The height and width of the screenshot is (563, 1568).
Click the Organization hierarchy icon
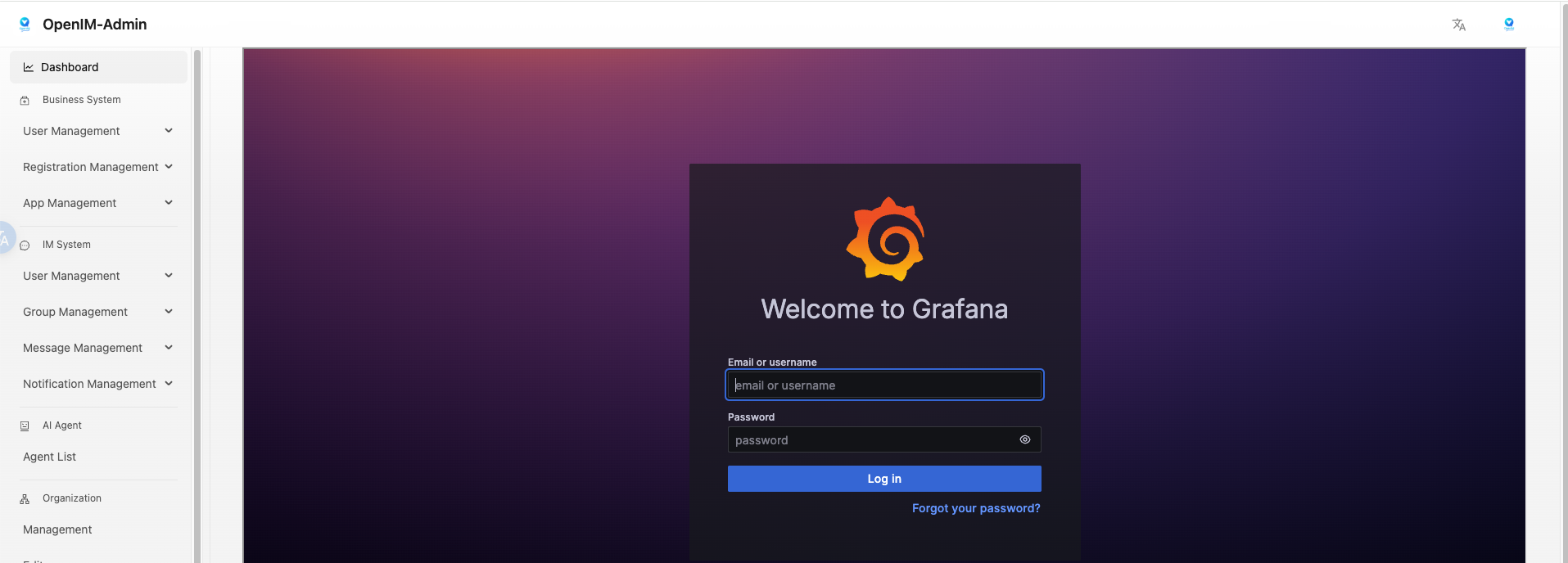point(25,499)
